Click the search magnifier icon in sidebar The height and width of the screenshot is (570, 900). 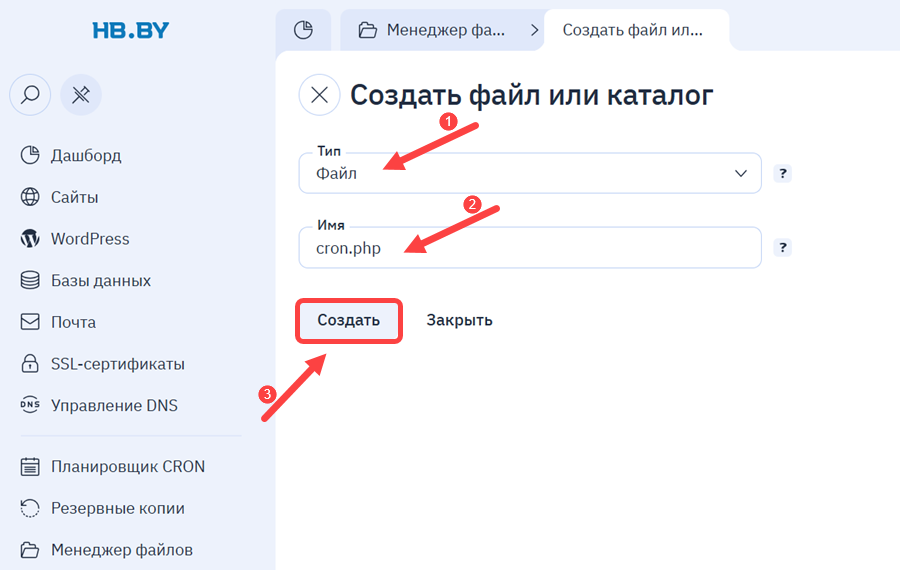(30, 95)
